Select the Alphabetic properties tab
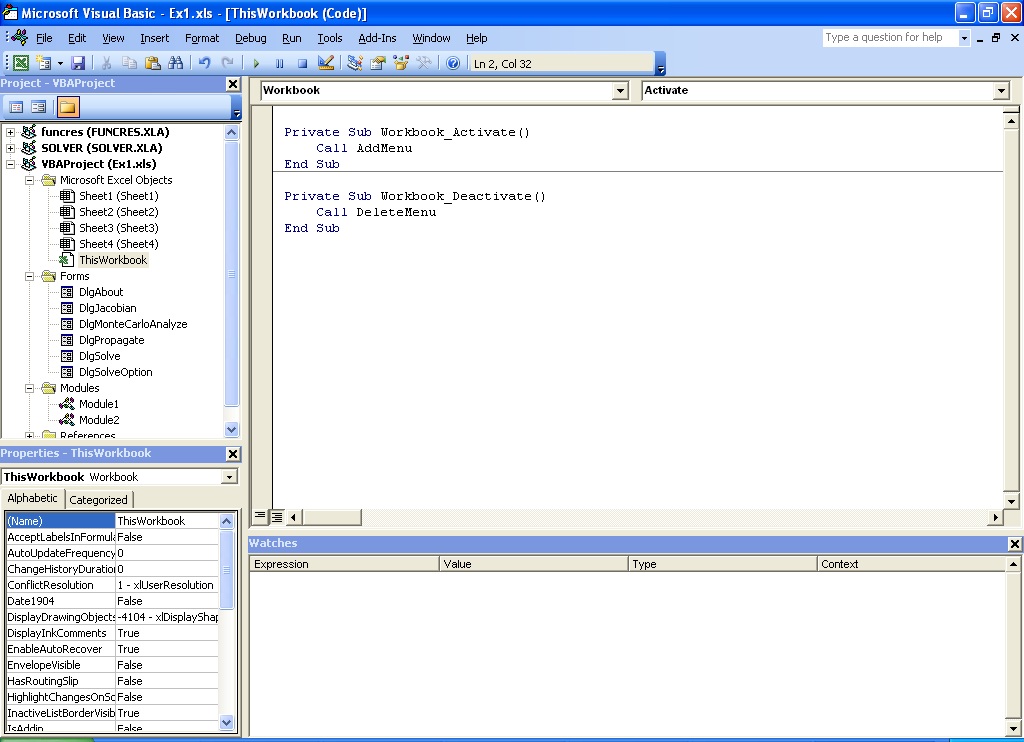This screenshot has height=742, width=1024. click(x=32, y=498)
